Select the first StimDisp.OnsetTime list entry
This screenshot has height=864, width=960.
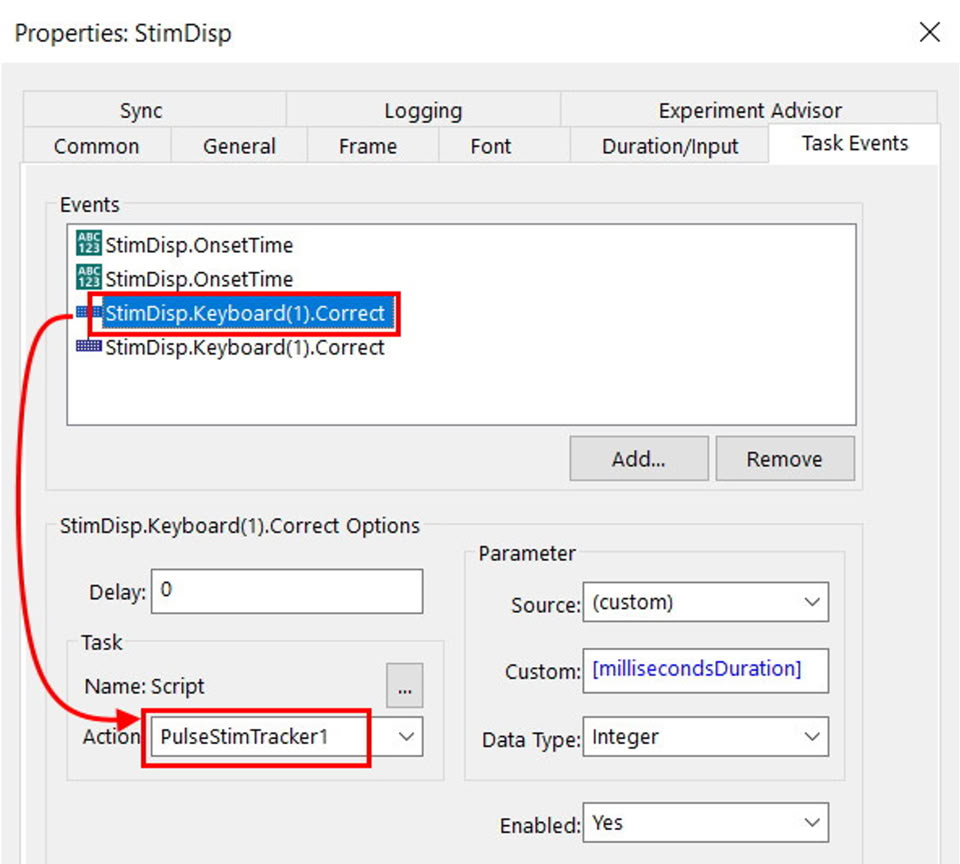click(x=198, y=245)
